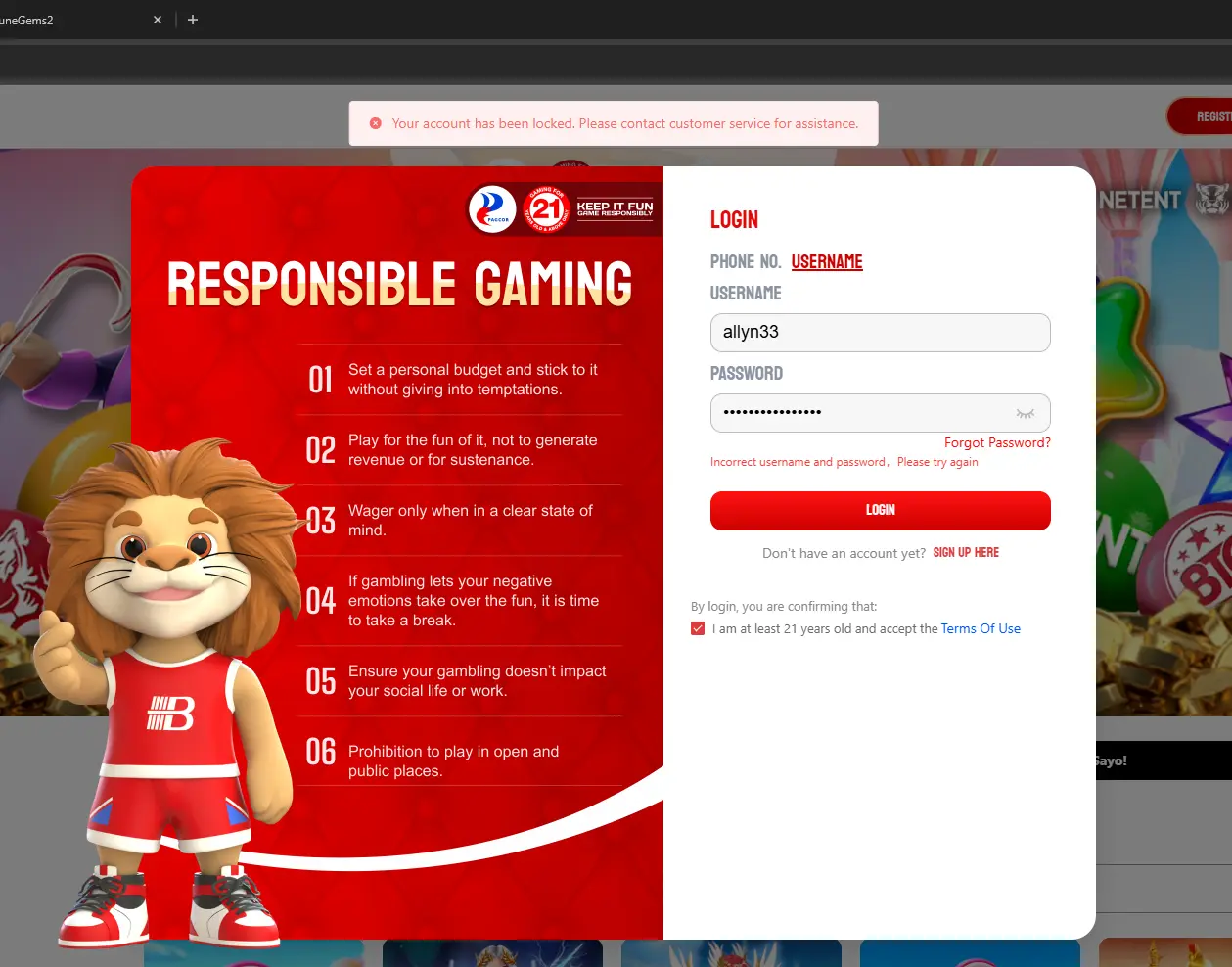The height and width of the screenshot is (967, 1232).
Task: Click the LOGIN heading text
Action: (x=734, y=220)
